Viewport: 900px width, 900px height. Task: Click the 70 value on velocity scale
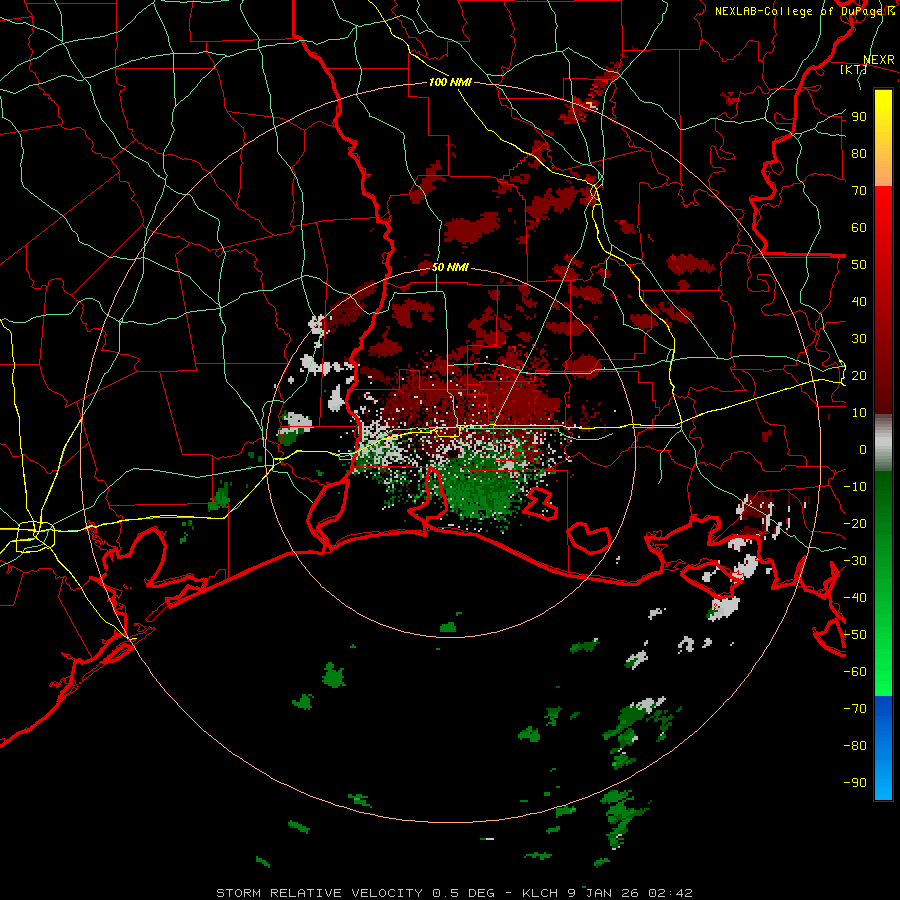click(x=859, y=191)
